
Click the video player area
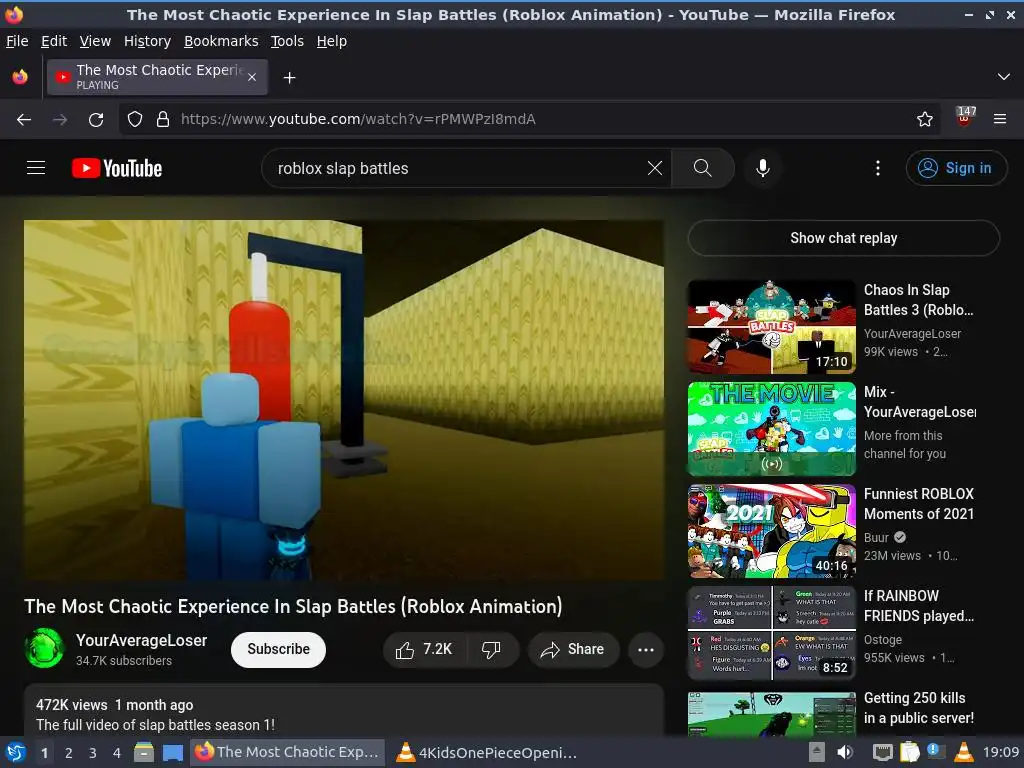pyautogui.click(x=344, y=400)
